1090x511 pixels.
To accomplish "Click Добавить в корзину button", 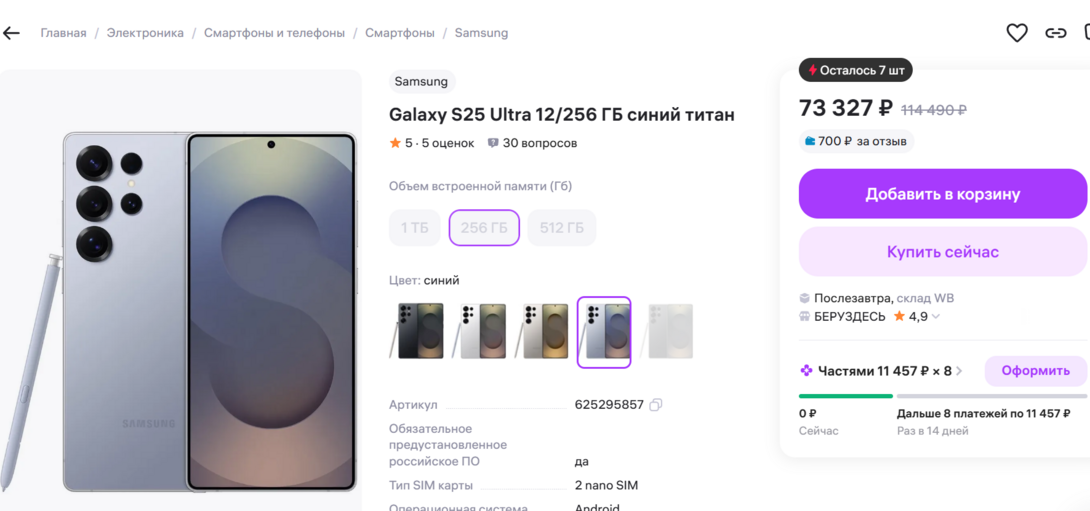I will click(x=942, y=194).
